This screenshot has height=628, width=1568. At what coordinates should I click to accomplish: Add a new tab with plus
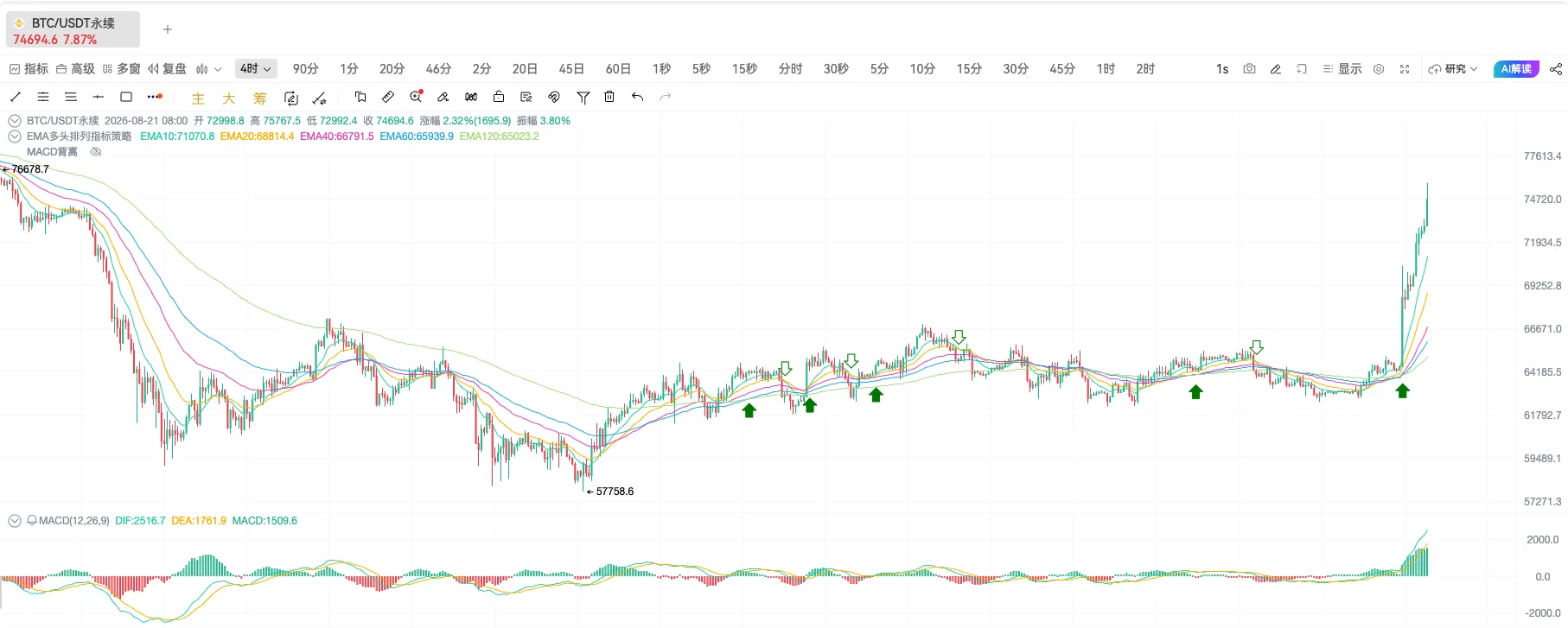[x=168, y=29]
